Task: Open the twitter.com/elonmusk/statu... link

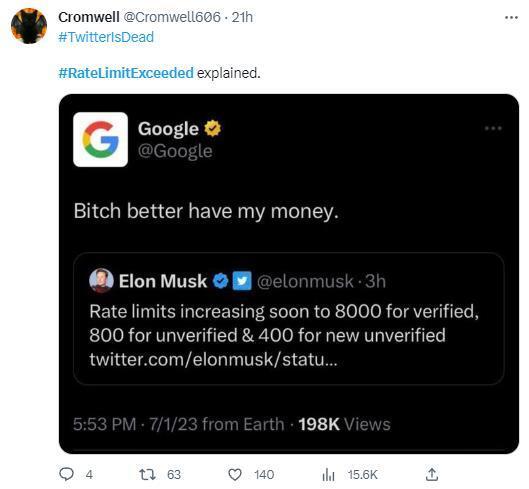Action: (x=213, y=359)
